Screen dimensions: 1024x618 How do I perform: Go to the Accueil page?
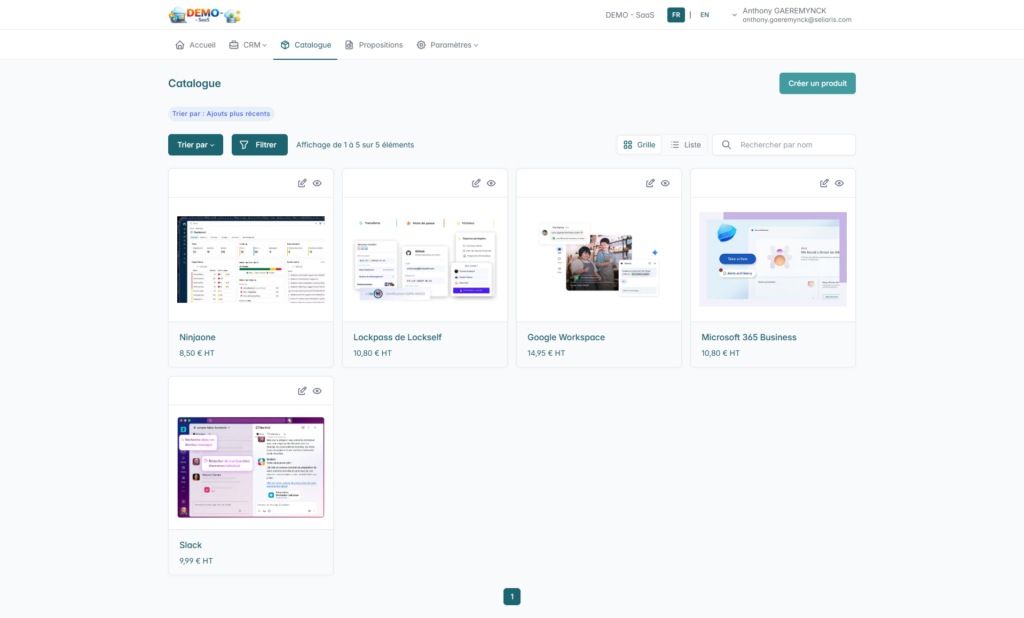pyautogui.click(x=195, y=45)
